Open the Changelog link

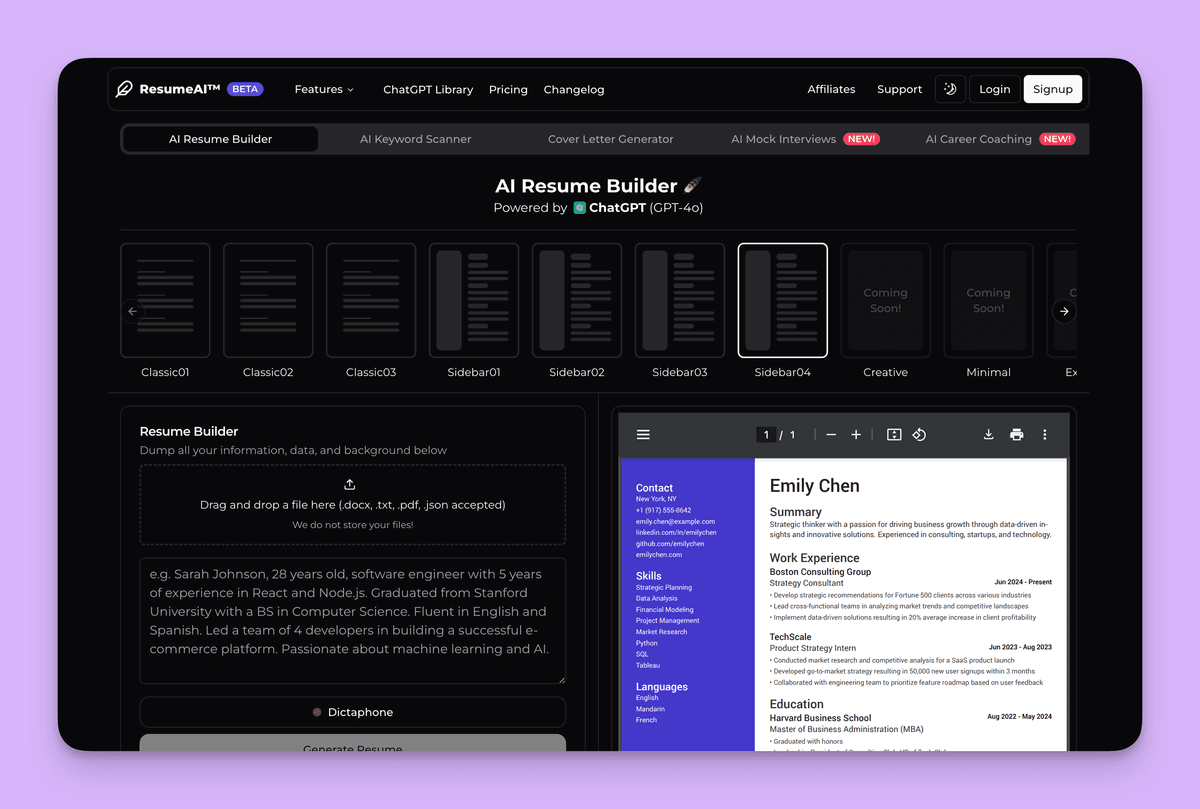574,89
